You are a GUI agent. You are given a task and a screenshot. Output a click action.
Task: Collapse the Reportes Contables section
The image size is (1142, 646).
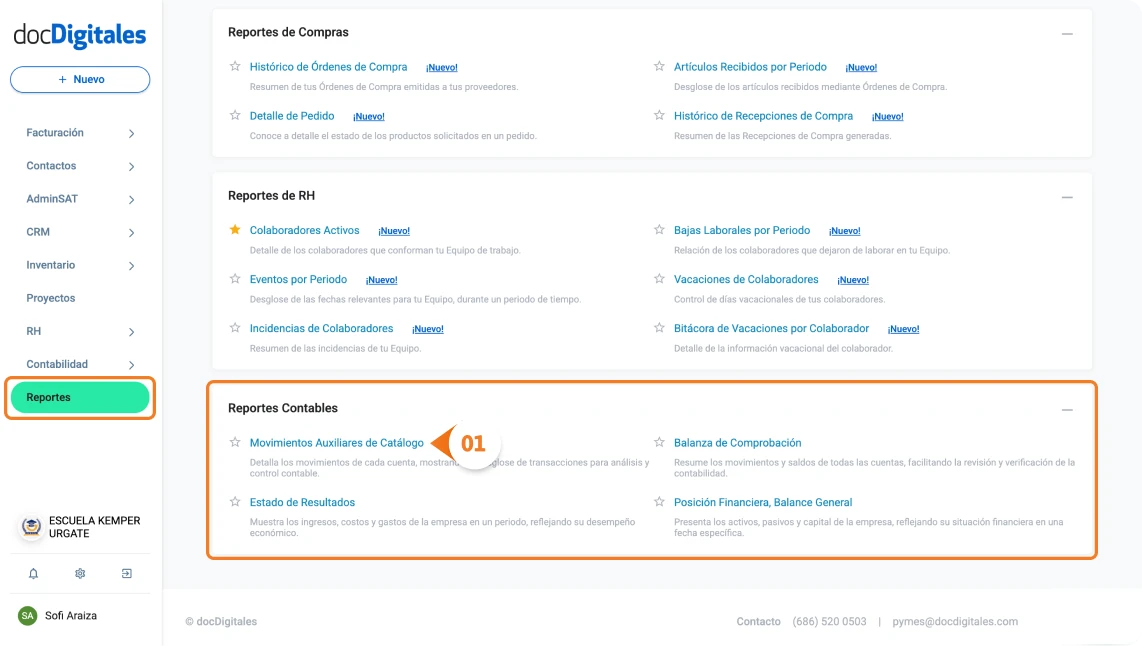(x=1067, y=408)
